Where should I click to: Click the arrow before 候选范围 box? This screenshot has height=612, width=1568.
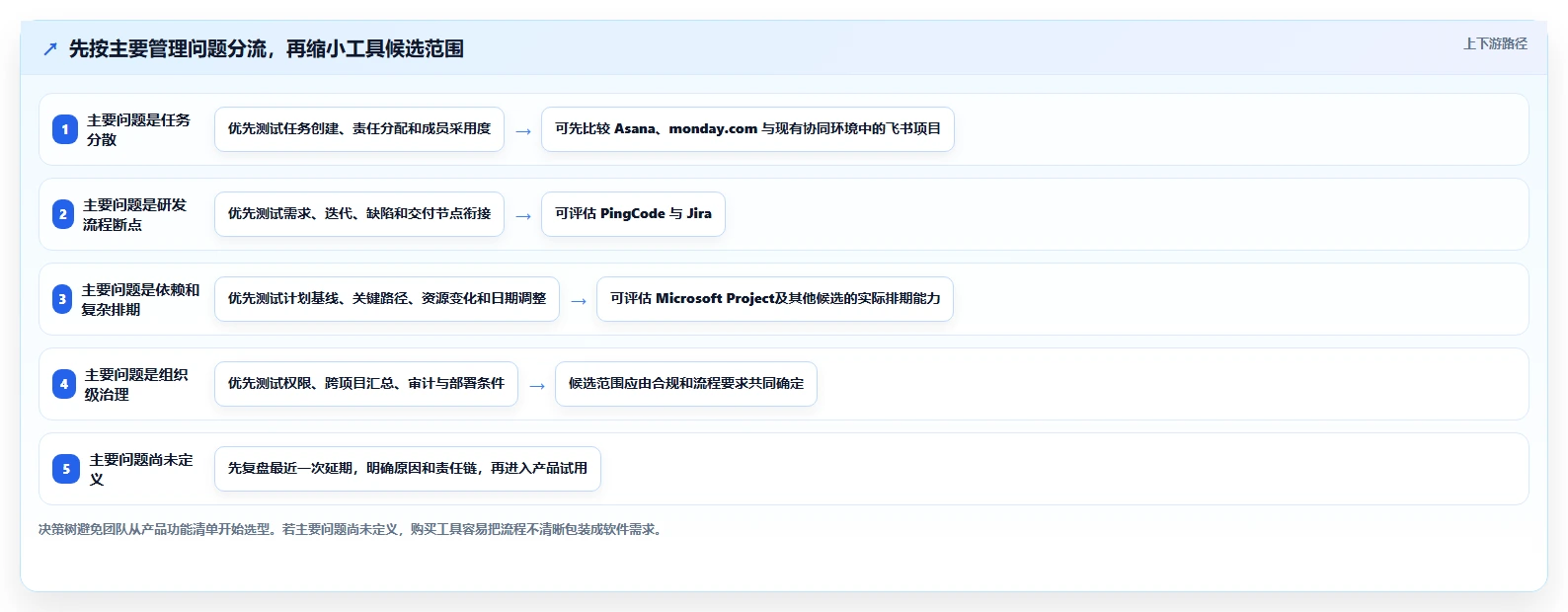pos(537,385)
